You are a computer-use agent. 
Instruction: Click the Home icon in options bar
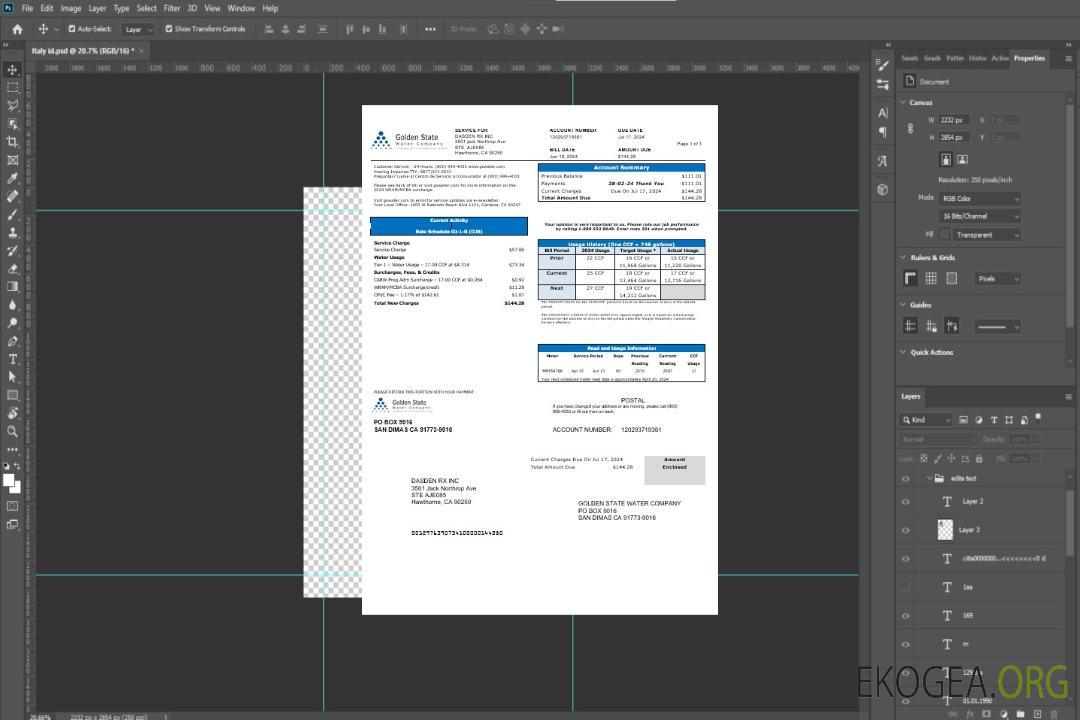coord(17,29)
